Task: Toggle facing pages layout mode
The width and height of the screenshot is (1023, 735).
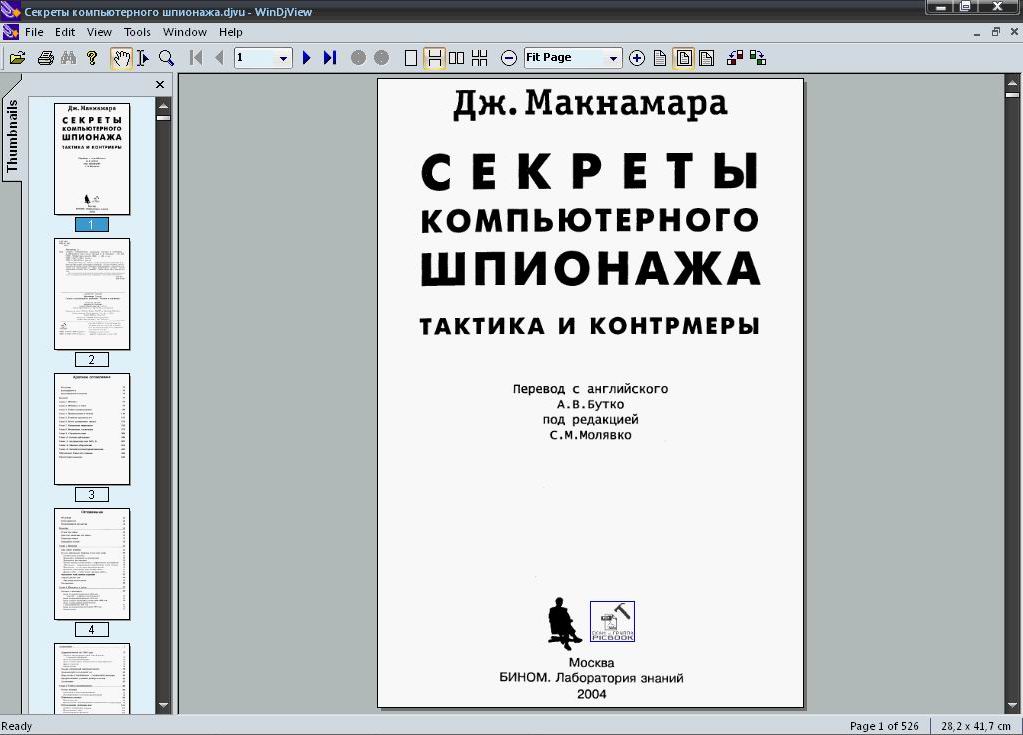Action: pyautogui.click(x=457, y=58)
